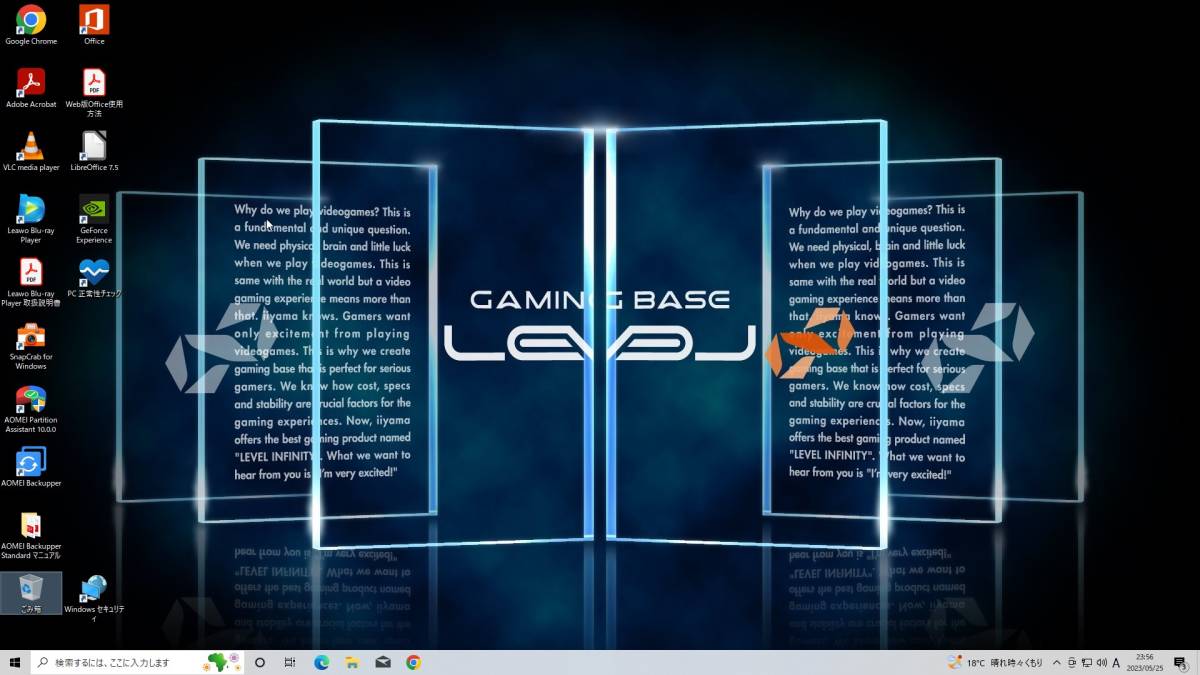Viewport: 1200px width, 675px height.
Task: Select the Leawo Blu-ray Player shortcut
Action: 31,219
